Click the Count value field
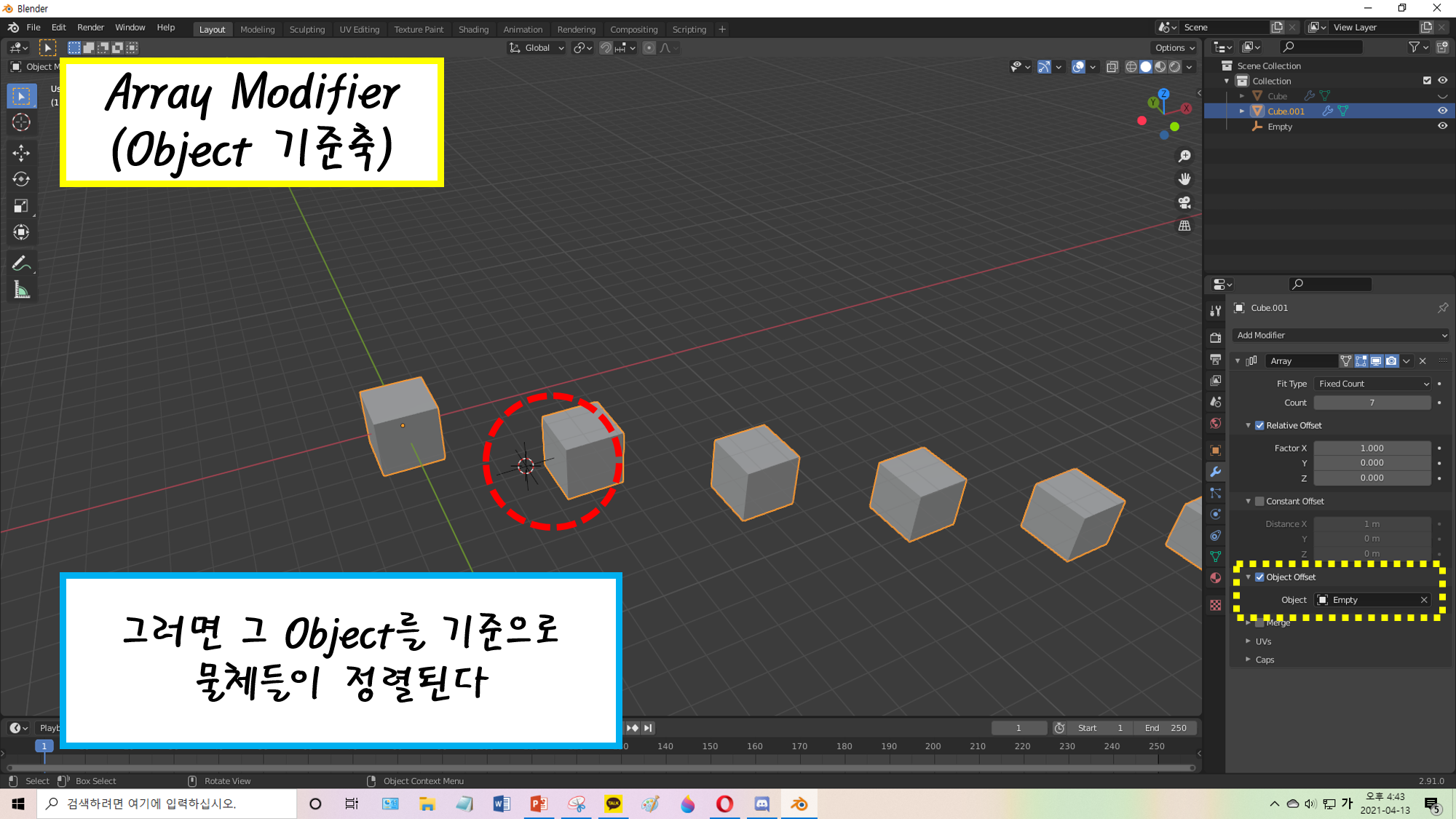Image resolution: width=1456 pixels, height=819 pixels. pos(1372,403)
